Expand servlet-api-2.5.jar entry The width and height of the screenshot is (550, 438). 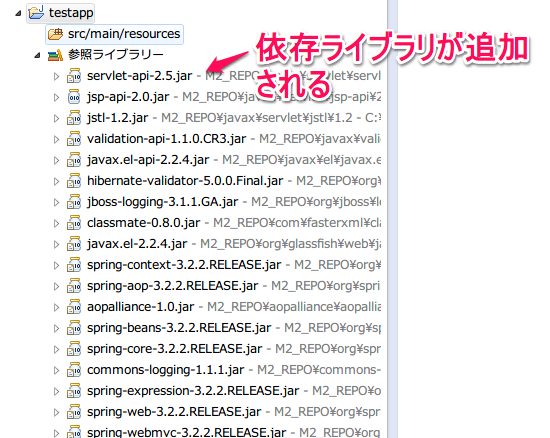click(x=56, y=76)
